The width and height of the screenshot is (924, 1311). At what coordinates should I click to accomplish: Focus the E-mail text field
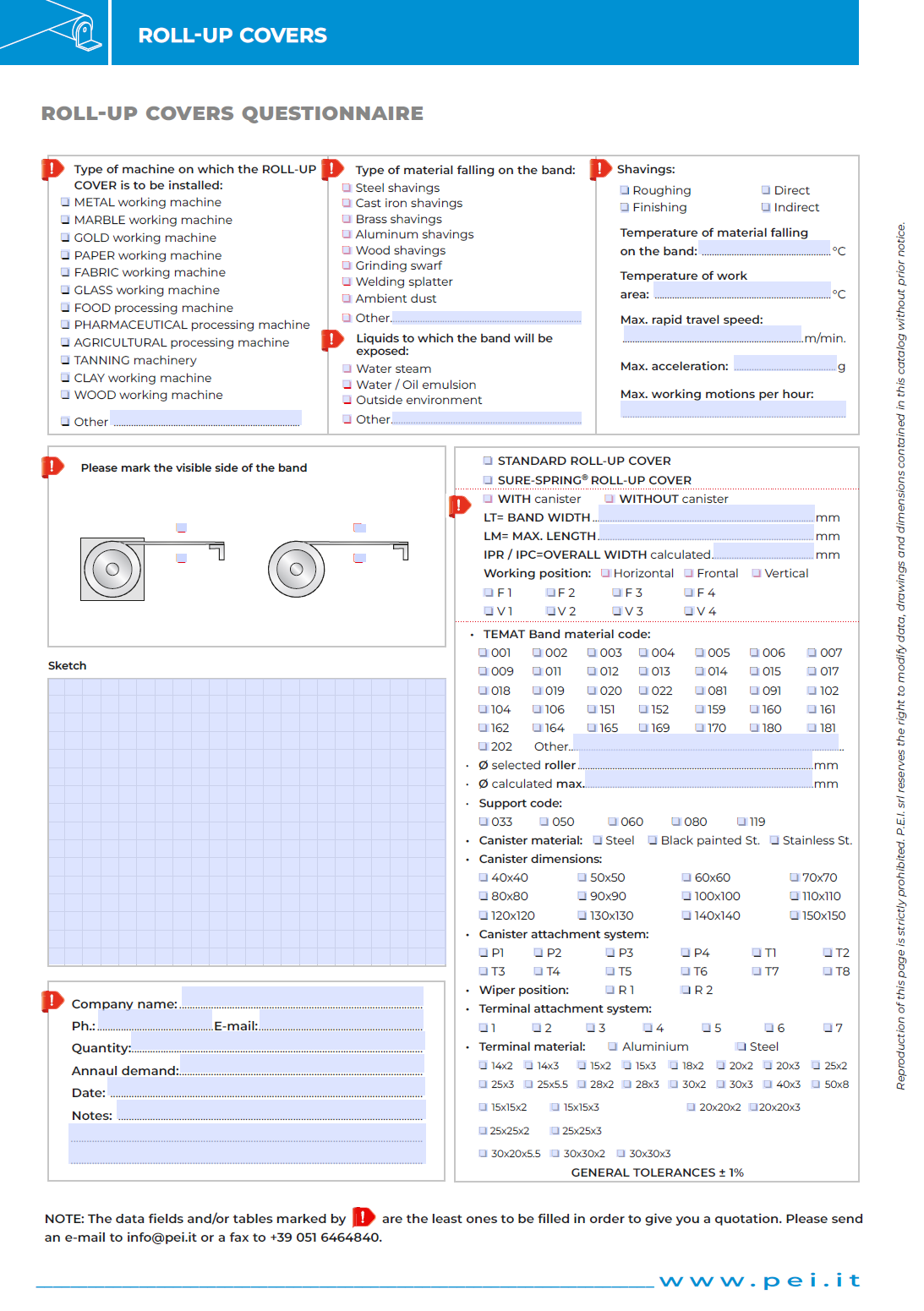pos(341,1020)
